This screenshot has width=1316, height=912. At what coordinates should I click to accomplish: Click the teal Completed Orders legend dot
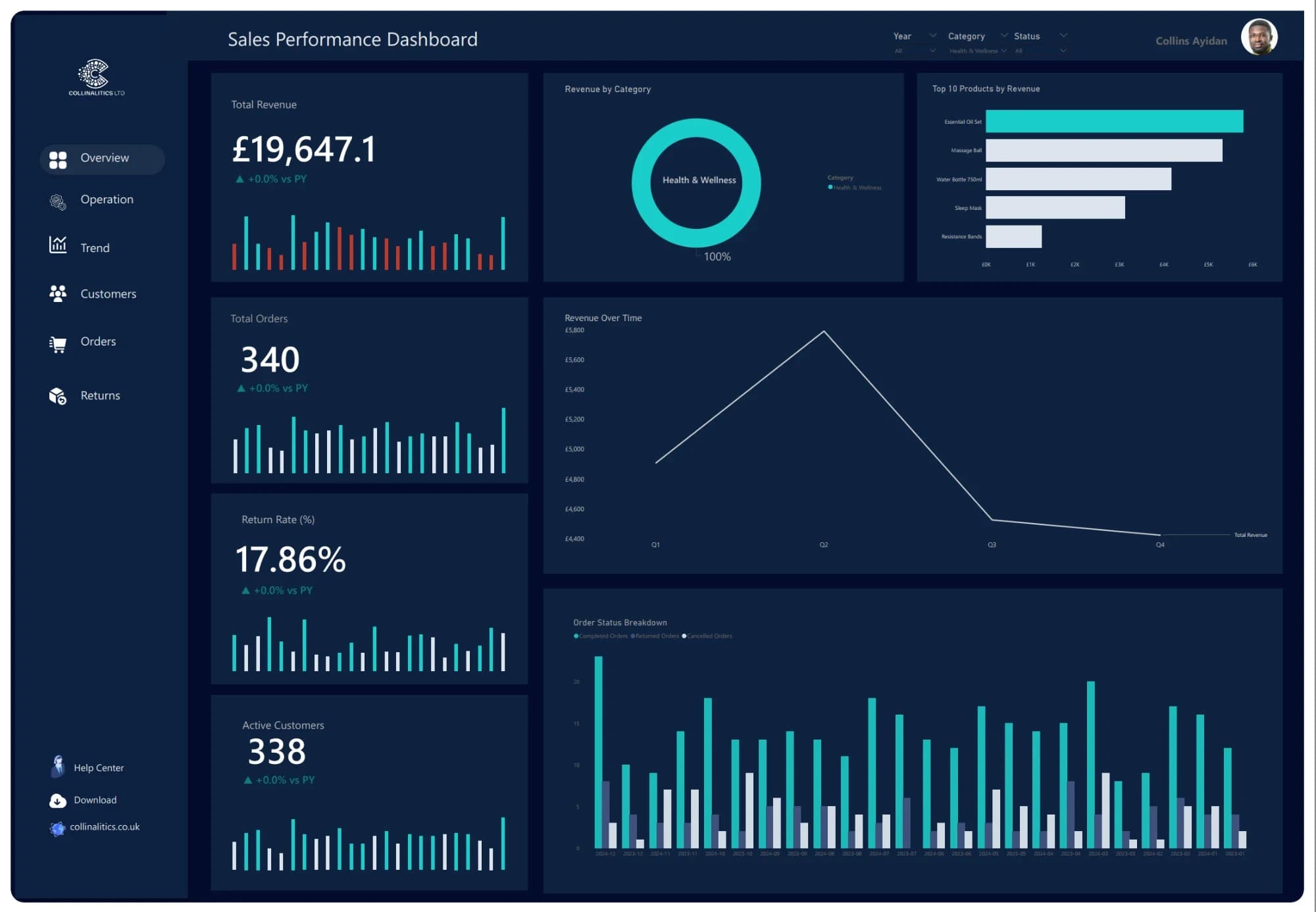pyautogui.click(x=576, y=636)
